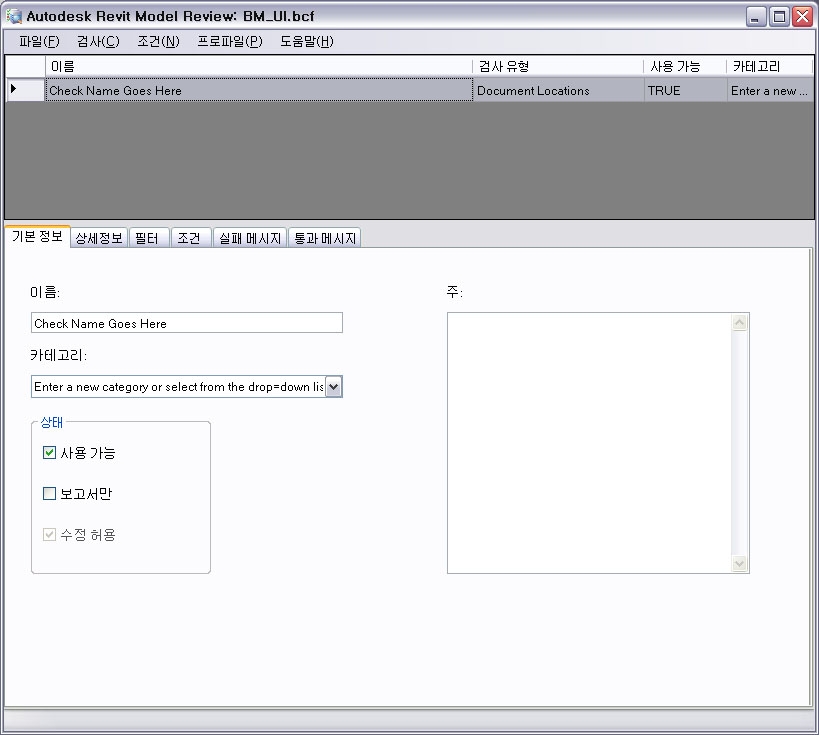Enable the 보고서만 checkbox

[49, 493]
